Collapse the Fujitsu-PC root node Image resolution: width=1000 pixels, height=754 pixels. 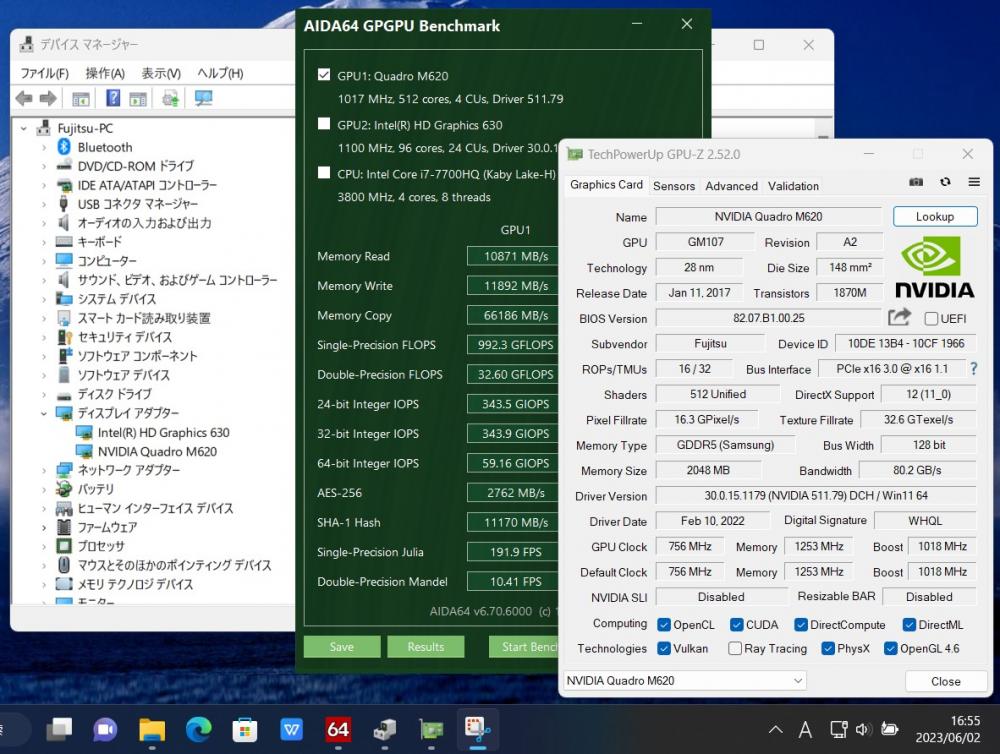pos(24,128)
